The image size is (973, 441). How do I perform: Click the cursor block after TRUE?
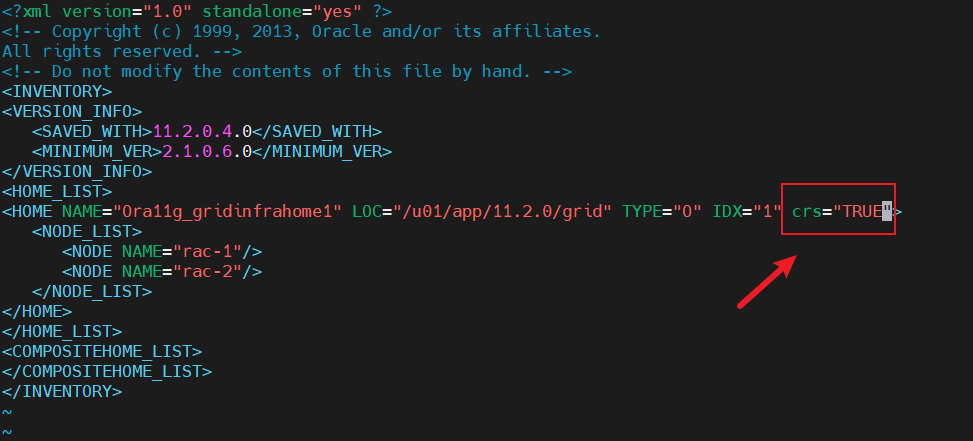(887, 212)
